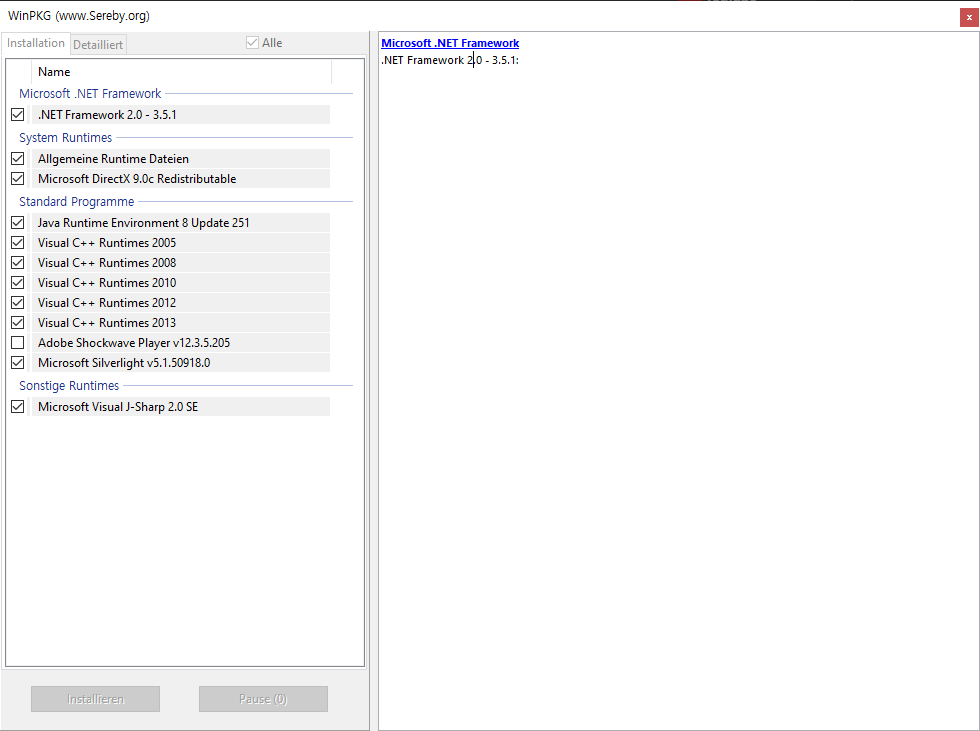Uncheck Java Runtime Environment 8 Update 251
980x731 pixels.
(18, 222)
